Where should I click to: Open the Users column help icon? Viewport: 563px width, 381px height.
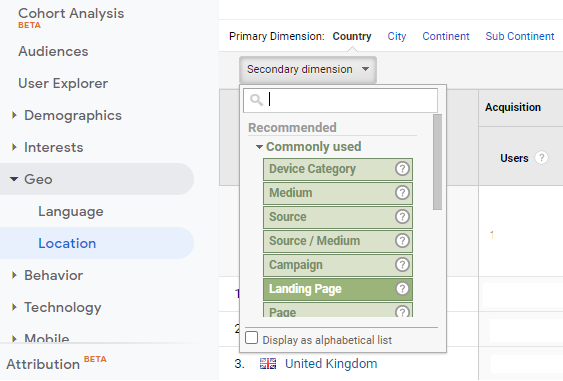point(541,158)
